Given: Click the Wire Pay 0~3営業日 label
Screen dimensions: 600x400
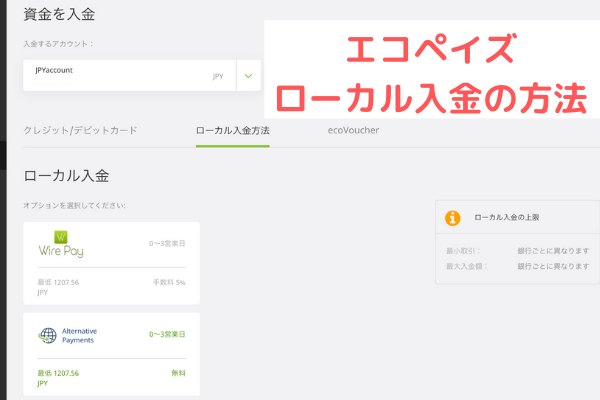Looking at the screenshot, I should point(167,243).
